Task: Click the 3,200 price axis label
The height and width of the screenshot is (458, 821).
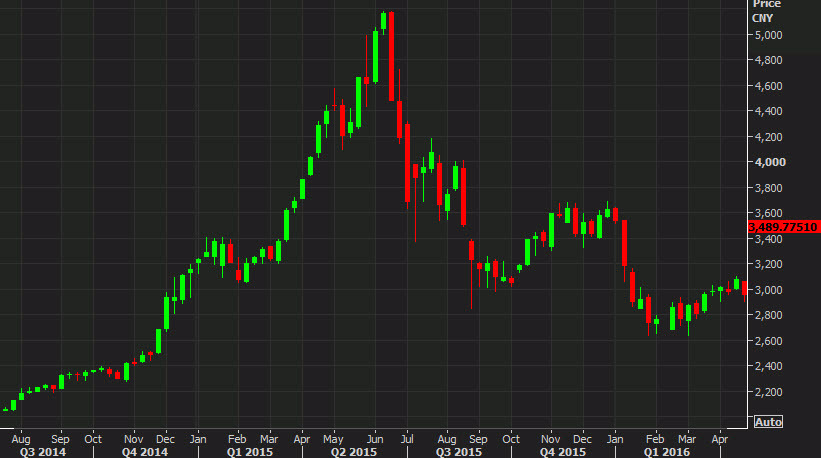Action: tap(768, 264)
